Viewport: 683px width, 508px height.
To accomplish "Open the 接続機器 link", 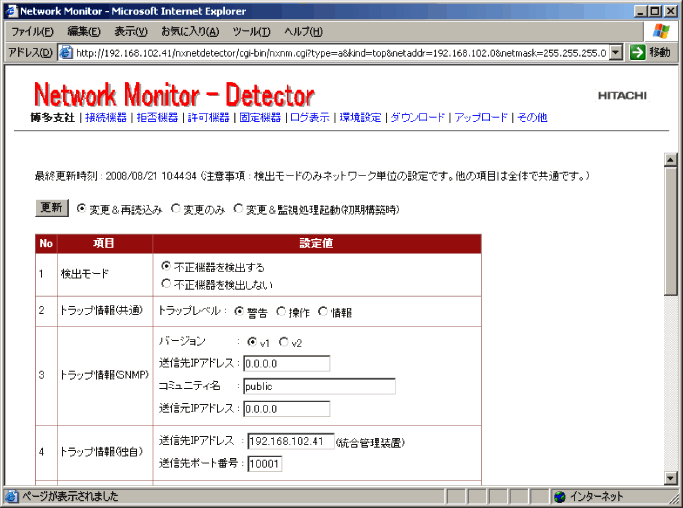I will (105, 118).
